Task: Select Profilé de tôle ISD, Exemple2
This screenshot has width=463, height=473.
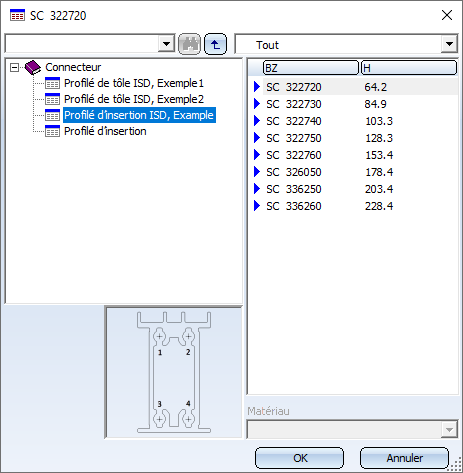Action: [134, 99]
